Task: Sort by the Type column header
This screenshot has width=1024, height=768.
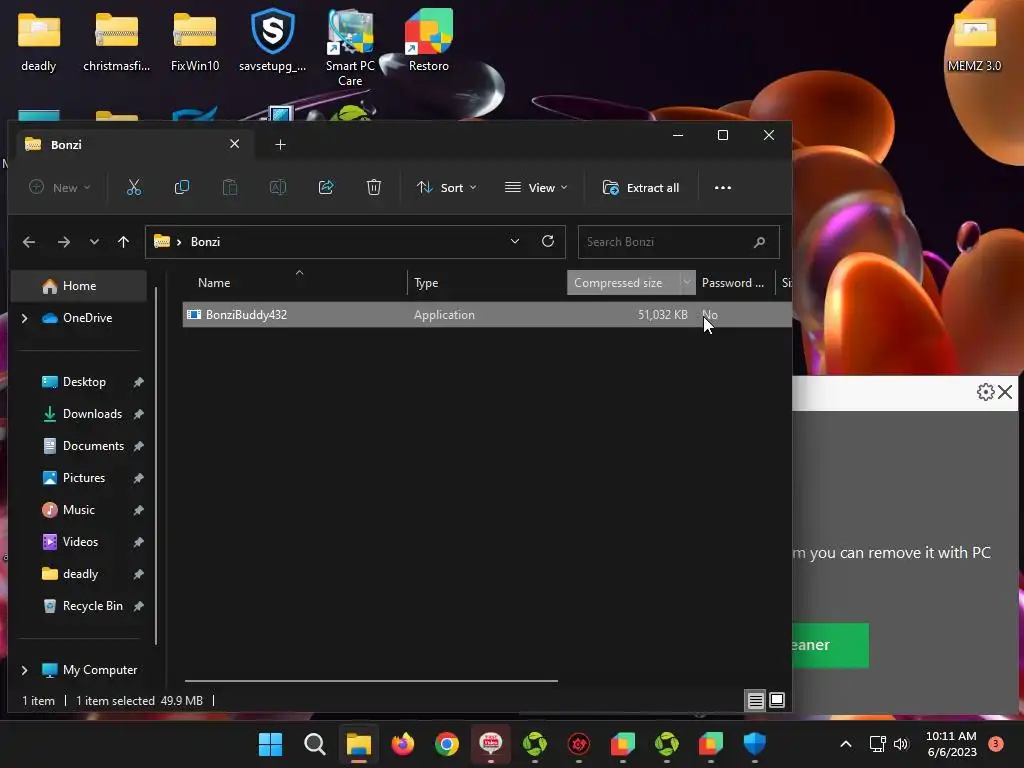Action: coord(487,283)
